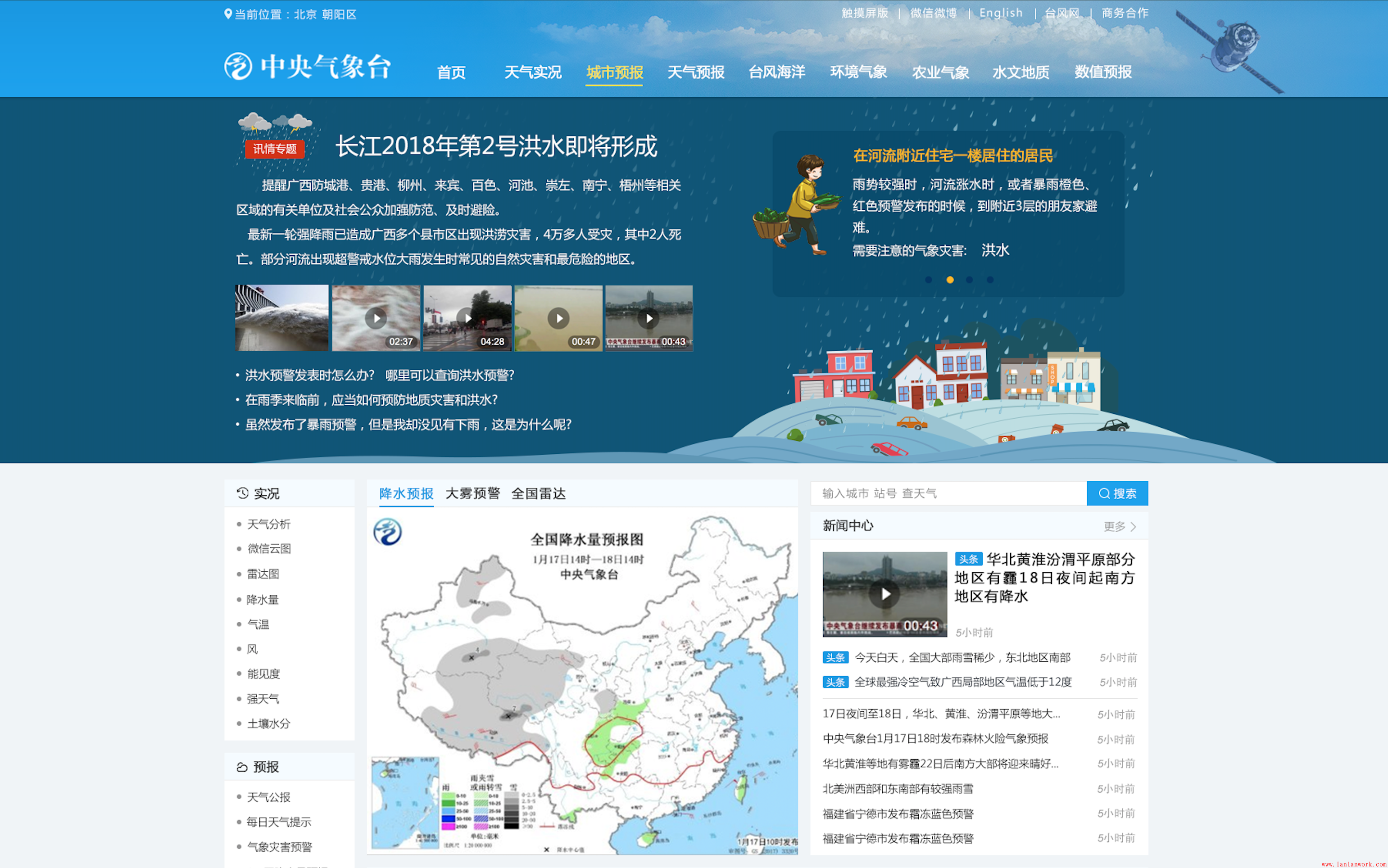The image size is (1388, 868).
Task: Select the first carousel dot indicator
Action: 929,280
